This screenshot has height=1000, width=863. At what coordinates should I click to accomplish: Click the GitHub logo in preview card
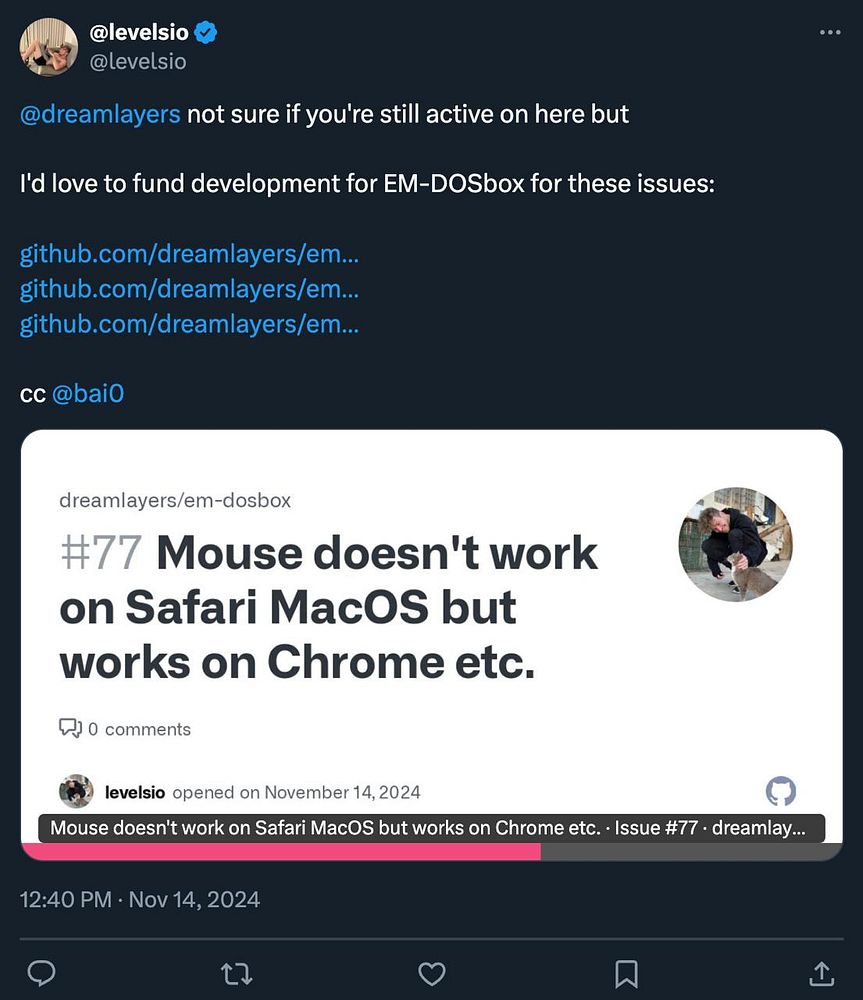click(x=780, y=792)
